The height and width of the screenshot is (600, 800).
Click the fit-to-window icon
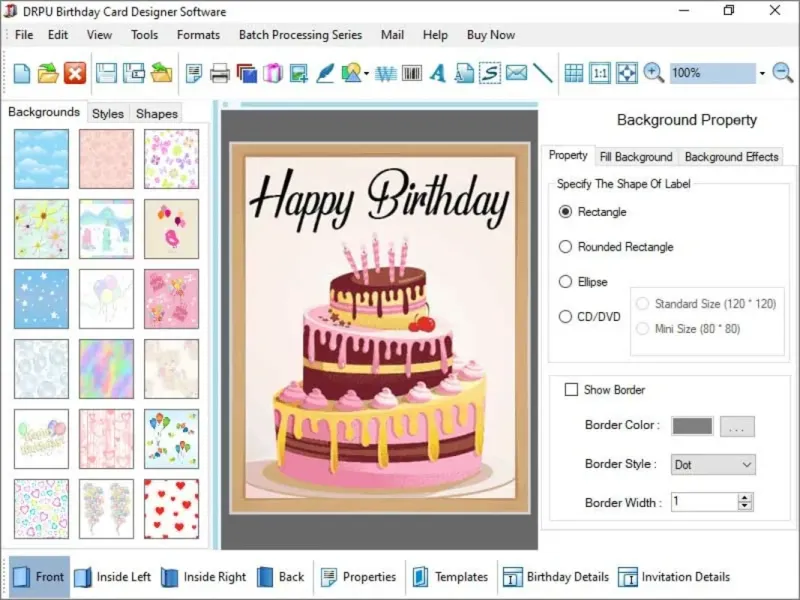pyautogui.click(x=627, y=73)
